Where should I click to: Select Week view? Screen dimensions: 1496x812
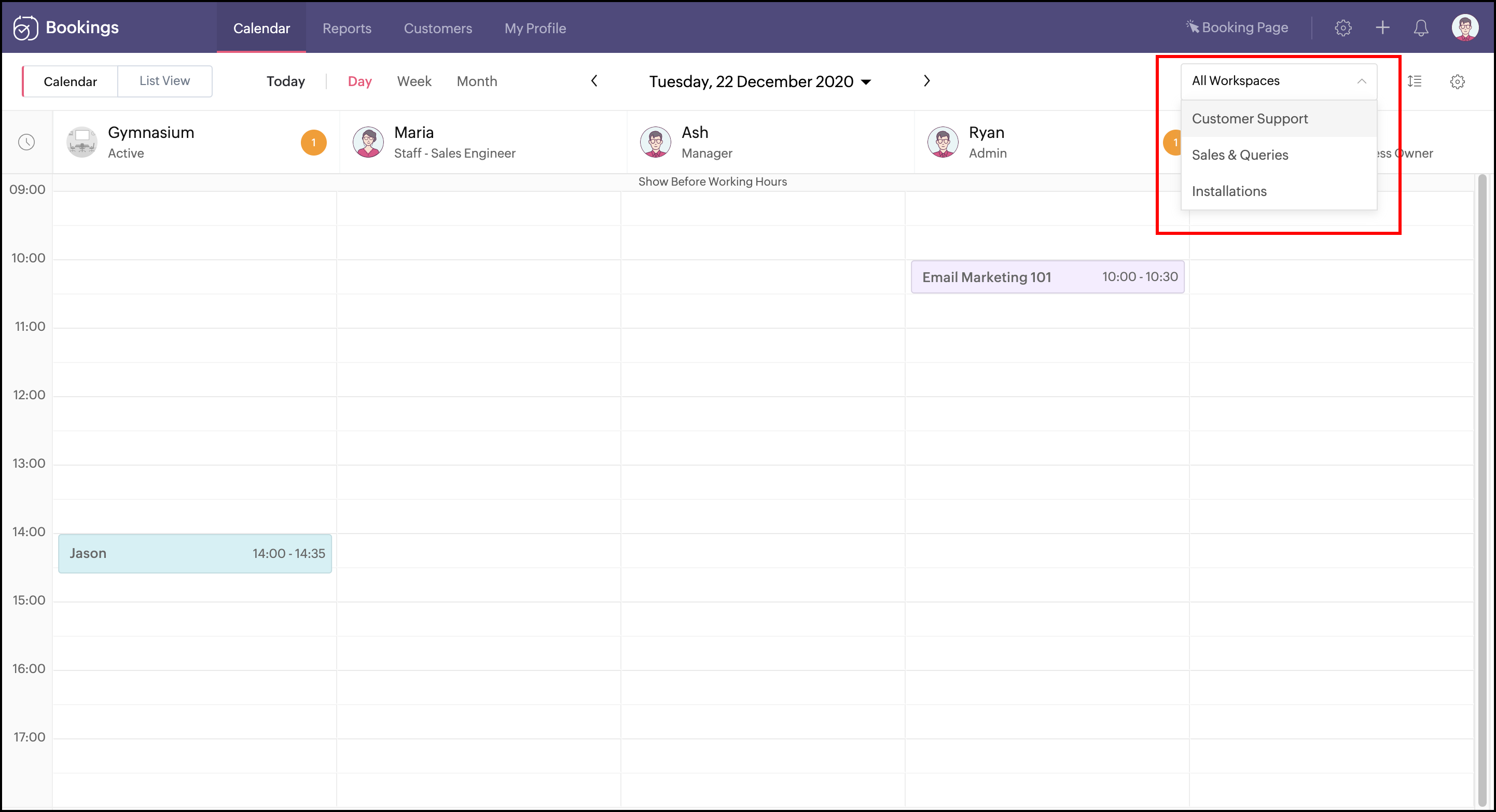[x=413, y=81]
